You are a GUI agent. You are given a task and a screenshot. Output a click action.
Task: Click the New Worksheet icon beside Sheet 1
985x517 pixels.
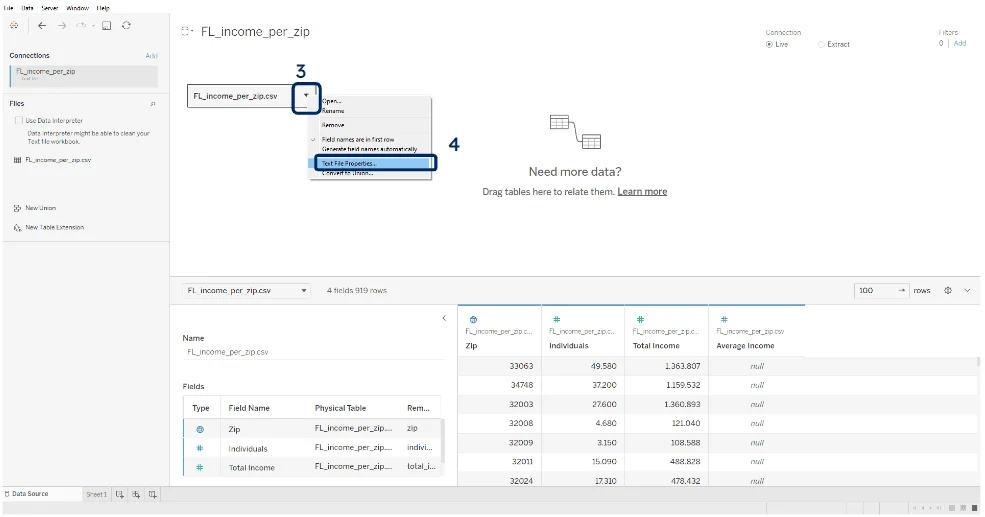[x=119, y=494]
